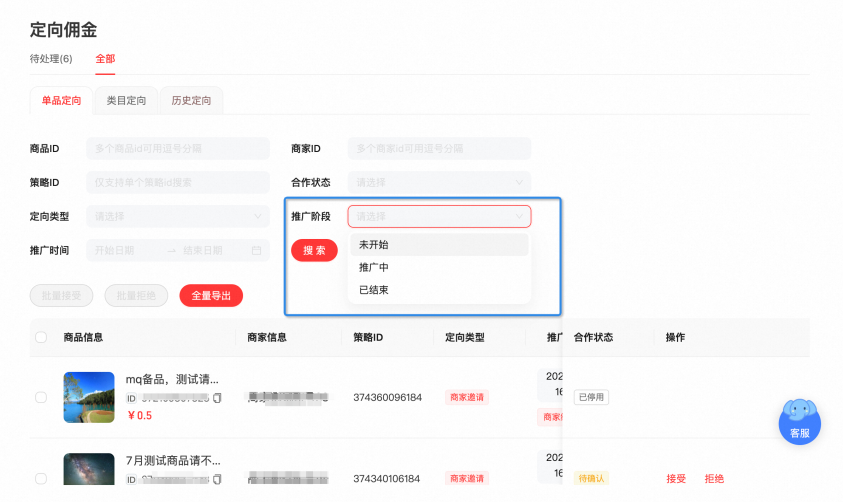843x502 pixels.
Task: Click the 开始日期 date field
Action: pyautogui.click(x=115, y=250)
